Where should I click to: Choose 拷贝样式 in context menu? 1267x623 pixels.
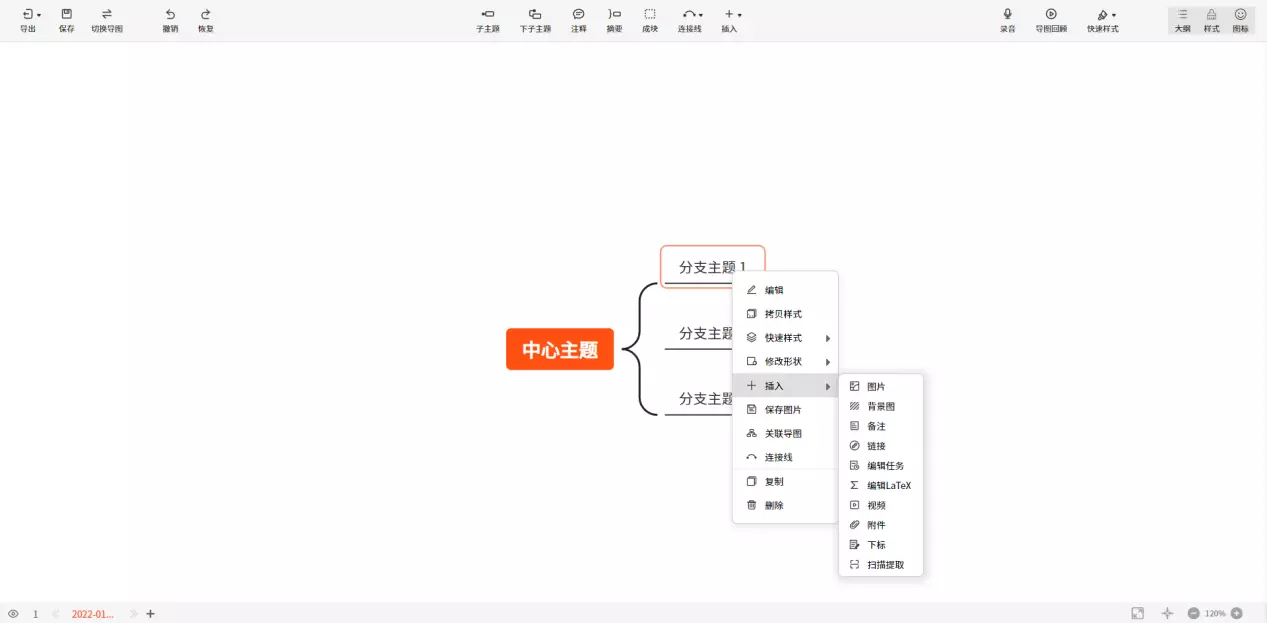(785, 314)
